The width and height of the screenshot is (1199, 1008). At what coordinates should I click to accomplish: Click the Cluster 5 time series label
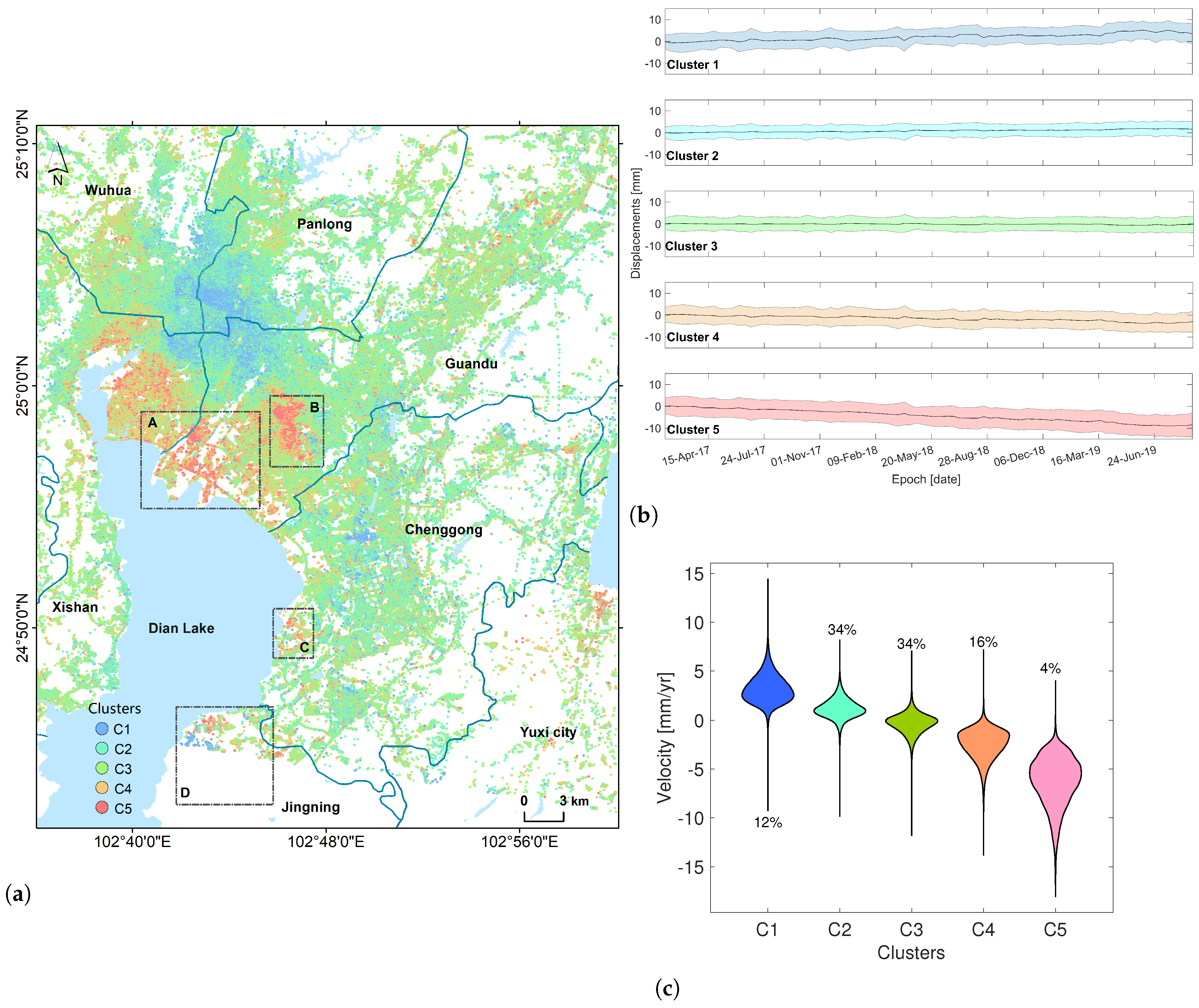693,429
